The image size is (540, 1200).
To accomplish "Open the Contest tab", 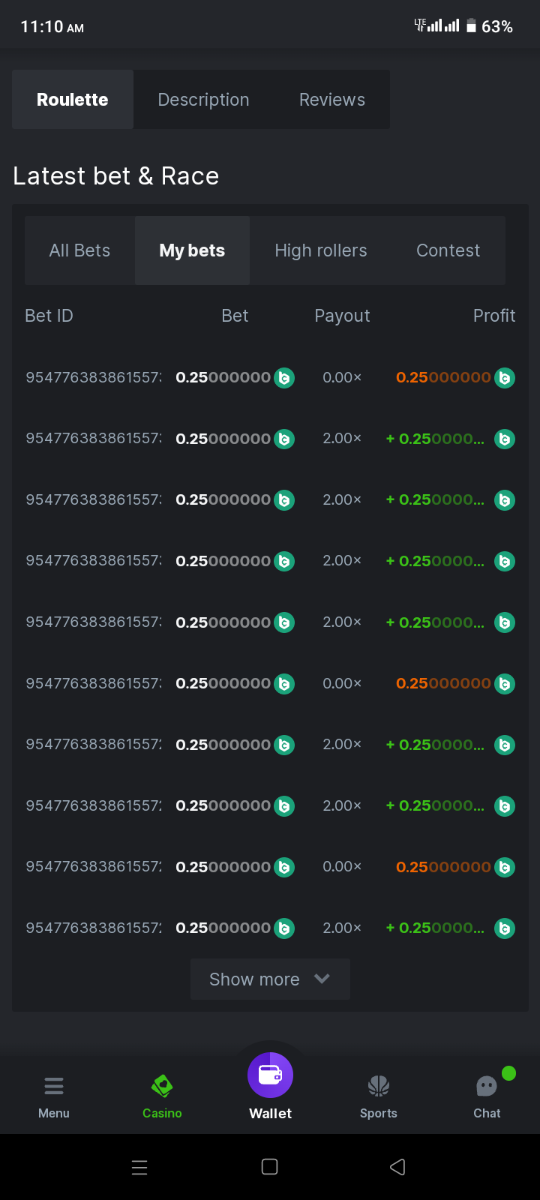I will tap(448, 251).
